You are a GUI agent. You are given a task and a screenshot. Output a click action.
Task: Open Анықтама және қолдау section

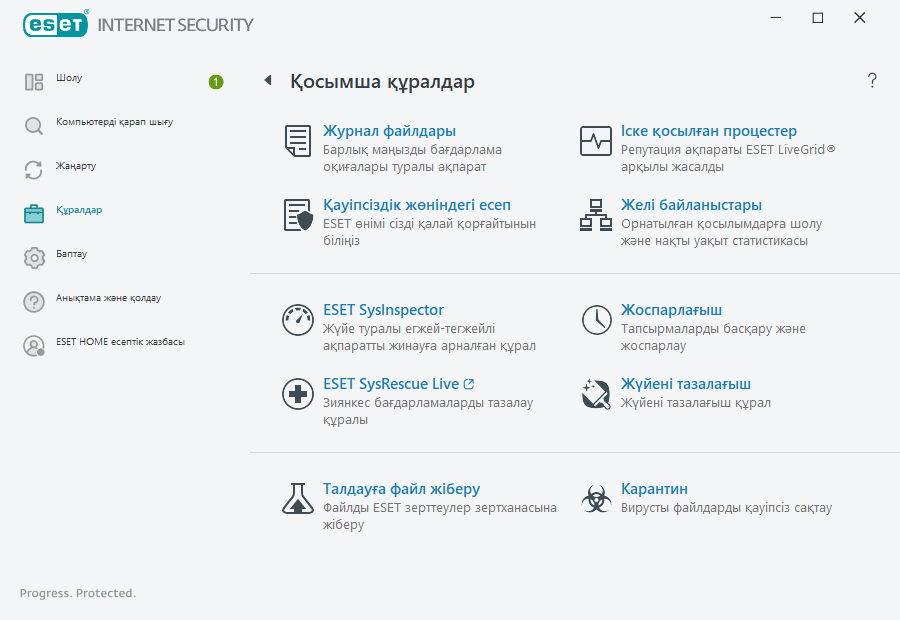pos(108,298)
